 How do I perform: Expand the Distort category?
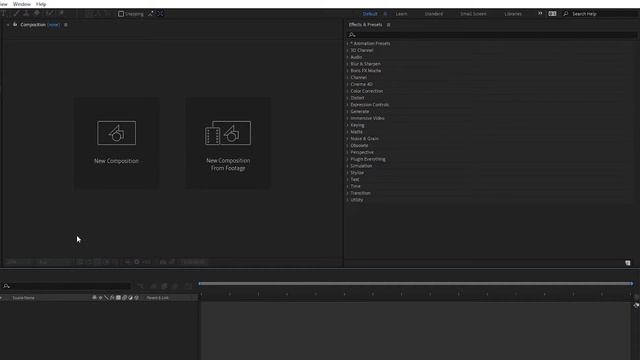tap(348, 98)
